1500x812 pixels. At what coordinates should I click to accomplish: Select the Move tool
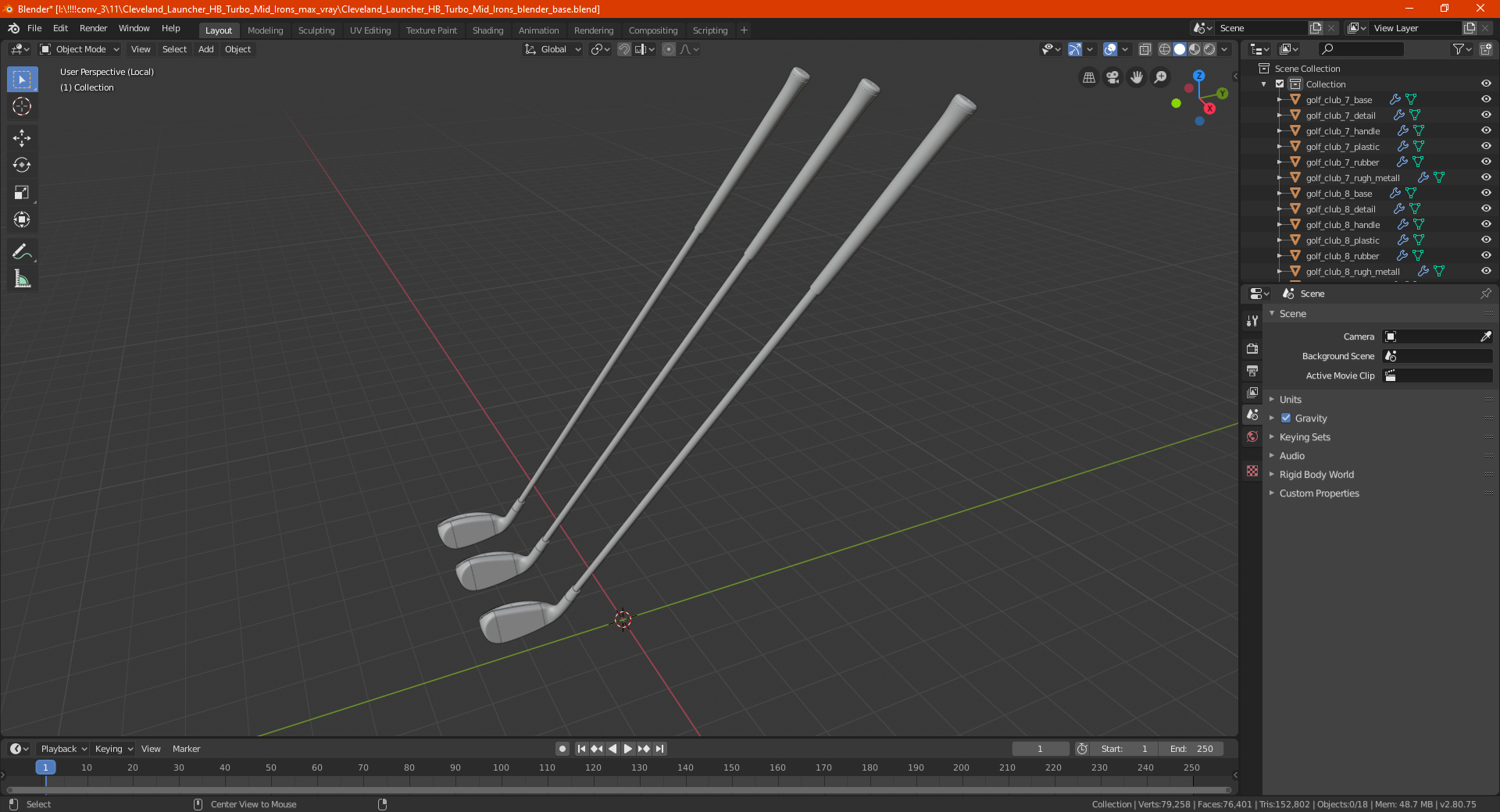[x=22, y=138]
